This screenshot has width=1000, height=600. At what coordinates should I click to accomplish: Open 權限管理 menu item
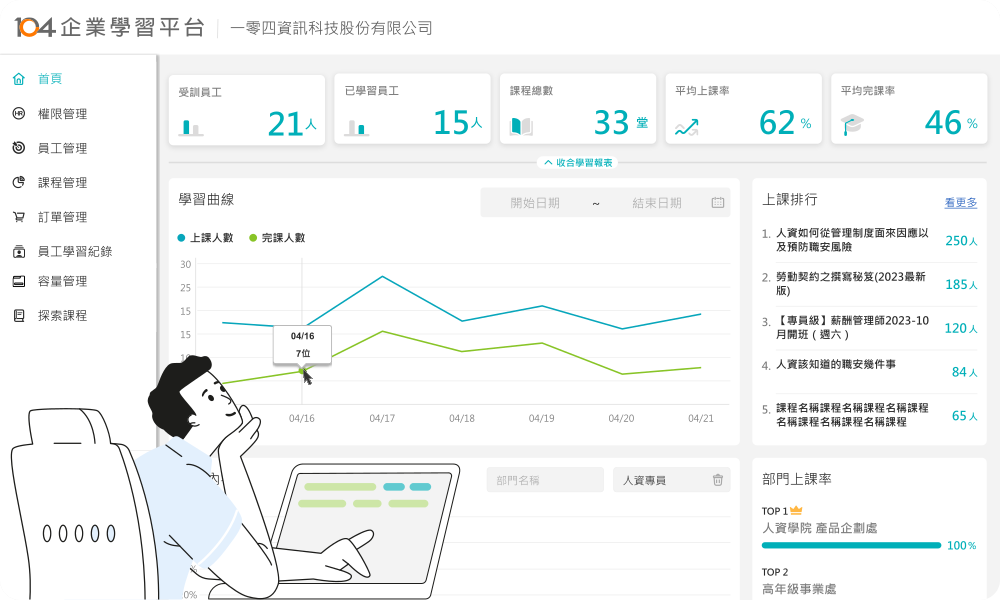tap(62, 113)
